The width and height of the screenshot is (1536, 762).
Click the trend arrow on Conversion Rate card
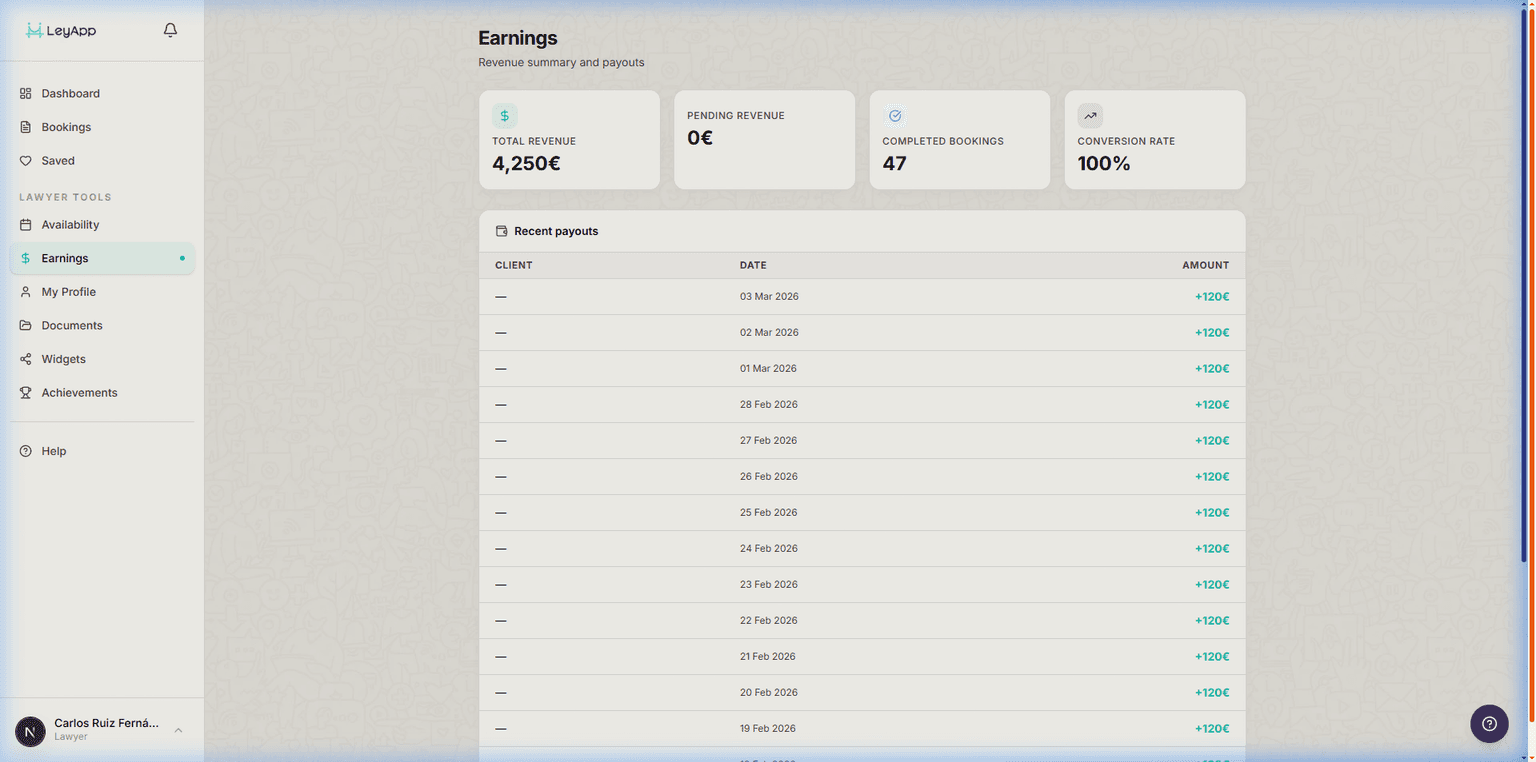[x=1089, y=115]
